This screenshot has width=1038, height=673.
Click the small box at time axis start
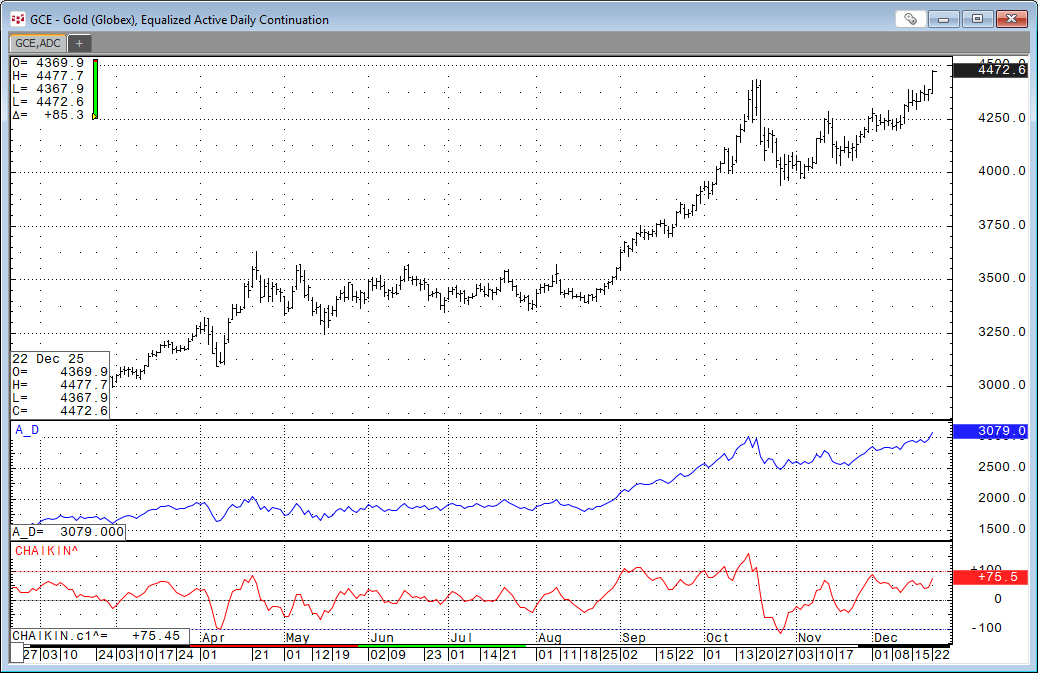15,654
